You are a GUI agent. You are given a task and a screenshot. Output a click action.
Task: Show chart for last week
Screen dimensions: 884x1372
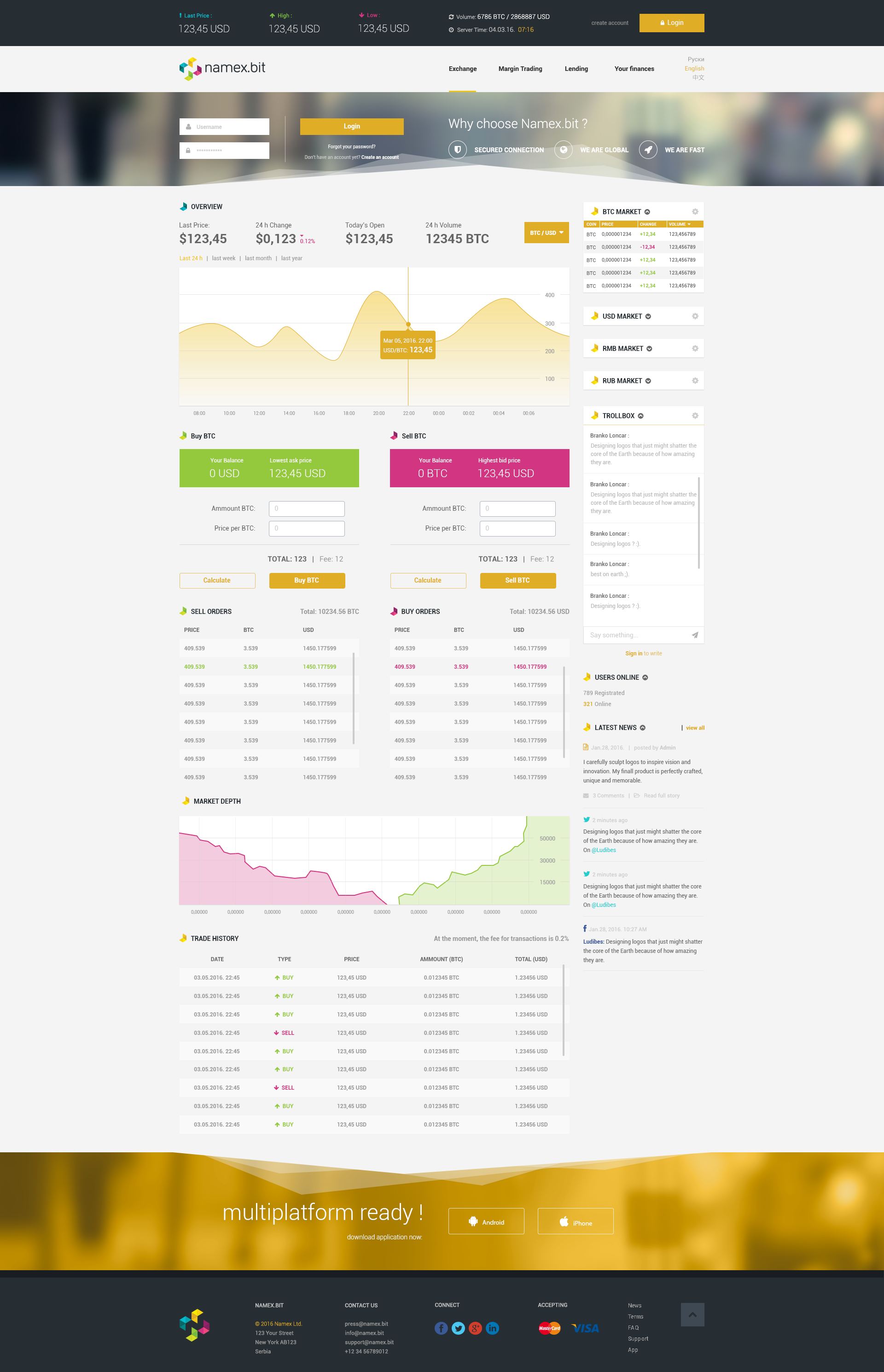(223, 258)
